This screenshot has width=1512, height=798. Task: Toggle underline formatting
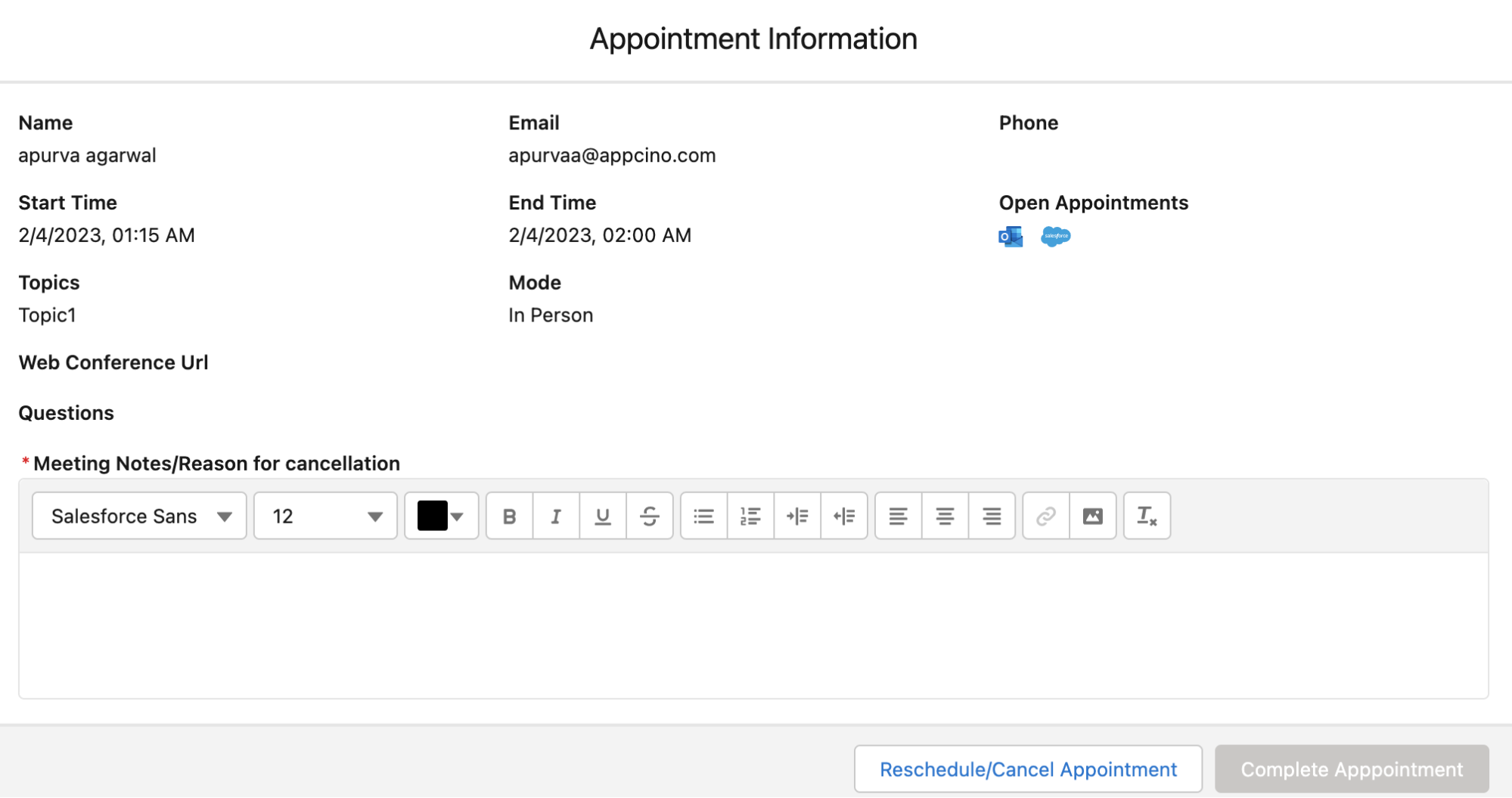point(603,516)
